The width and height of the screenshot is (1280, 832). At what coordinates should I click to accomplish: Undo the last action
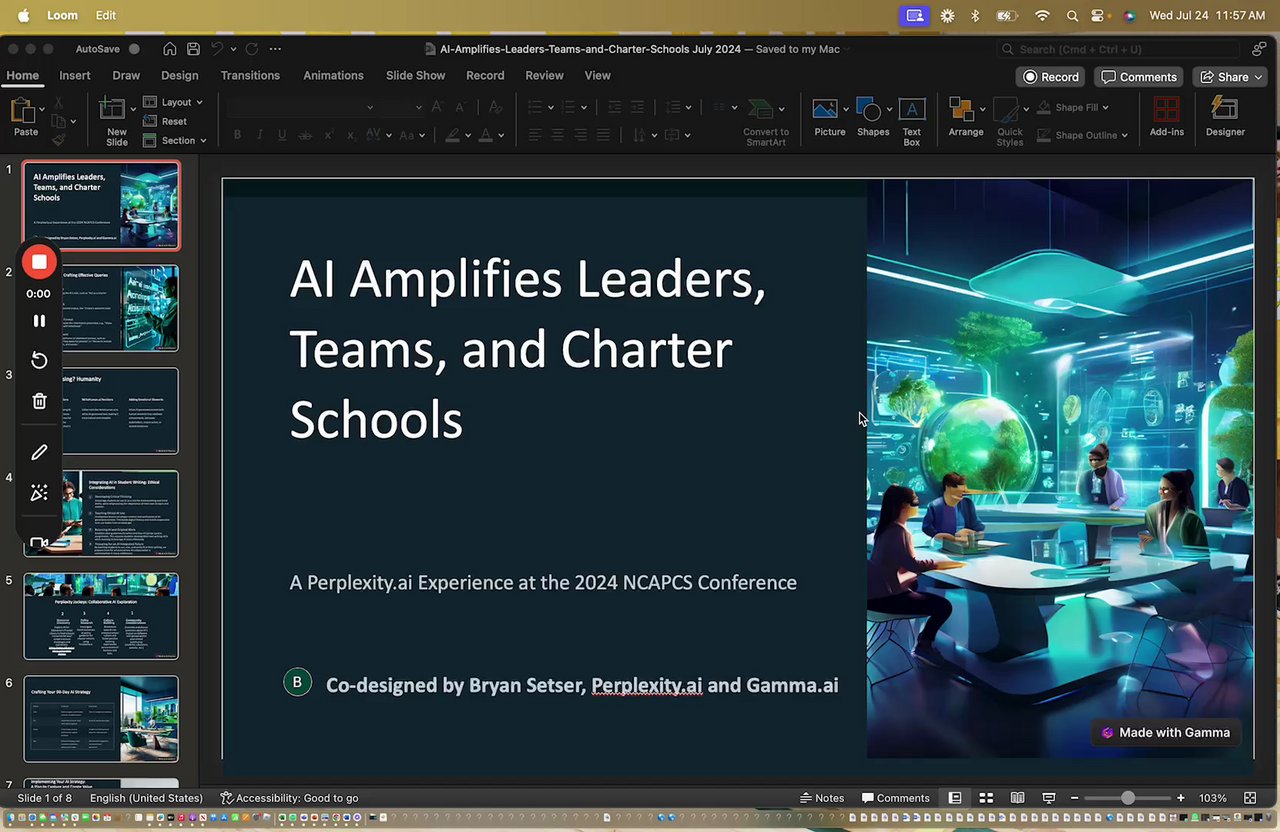pos(216,49)
